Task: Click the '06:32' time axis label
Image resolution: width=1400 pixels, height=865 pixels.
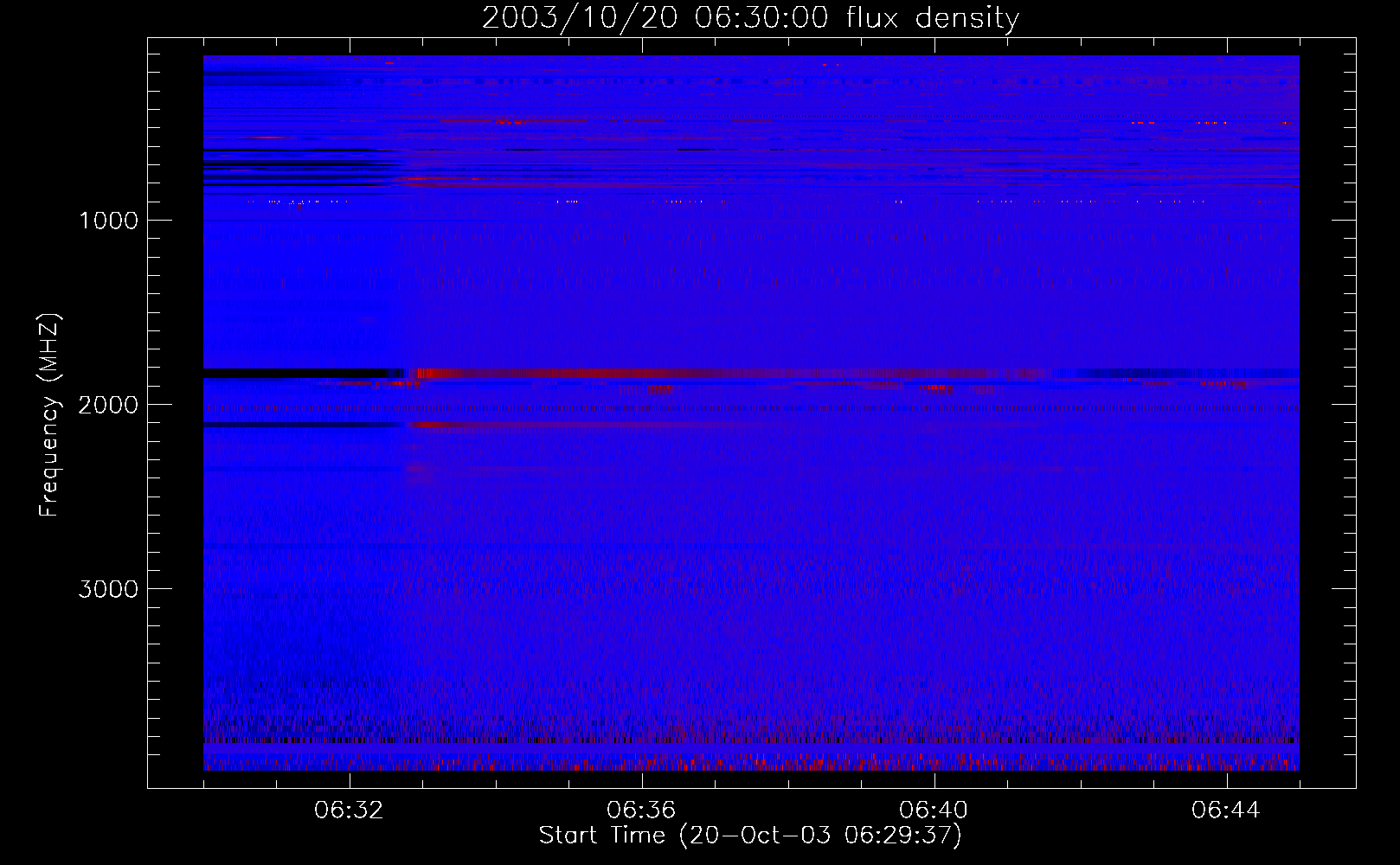Action: (x=349, y=811)
